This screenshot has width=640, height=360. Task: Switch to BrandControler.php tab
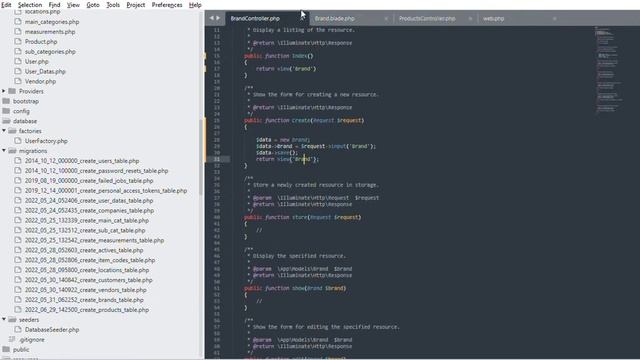(255, 18)
